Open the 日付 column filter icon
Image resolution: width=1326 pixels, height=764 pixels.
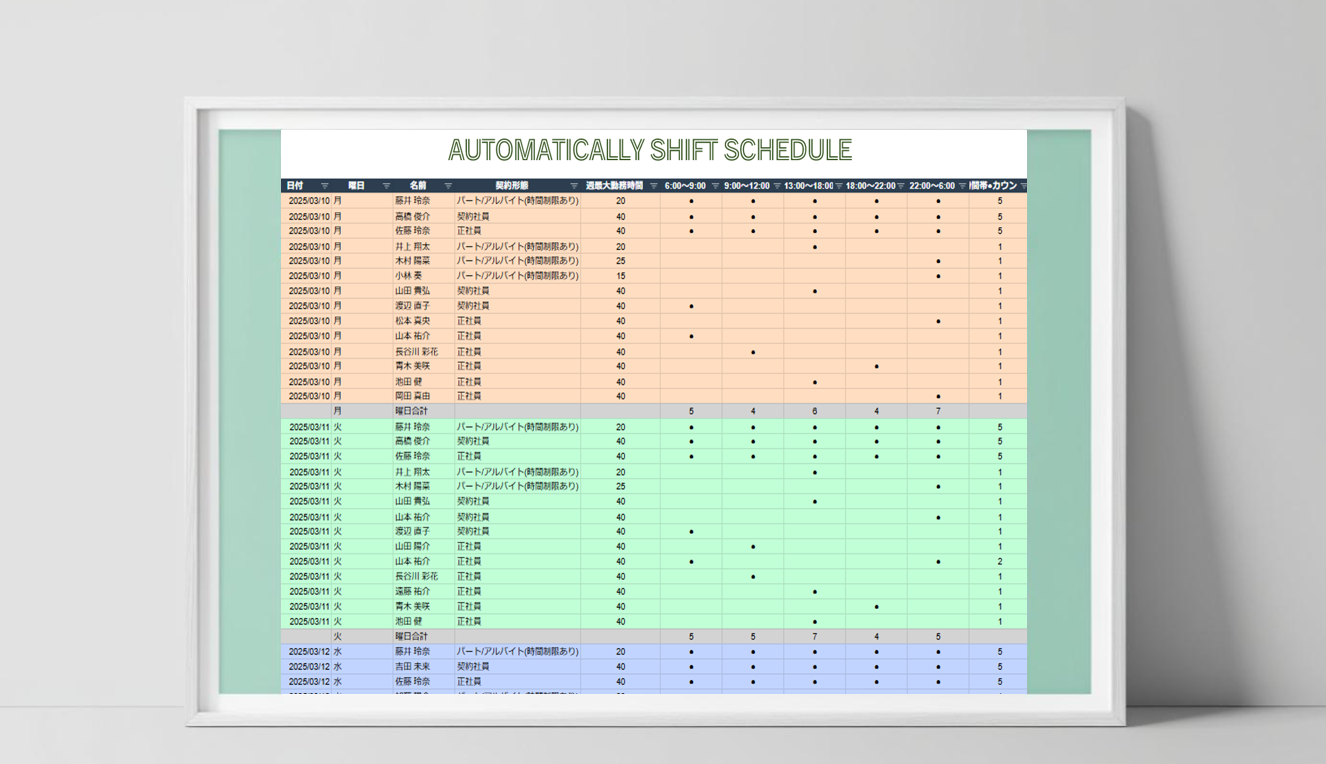pyautogui.click(x=324, y=186)
